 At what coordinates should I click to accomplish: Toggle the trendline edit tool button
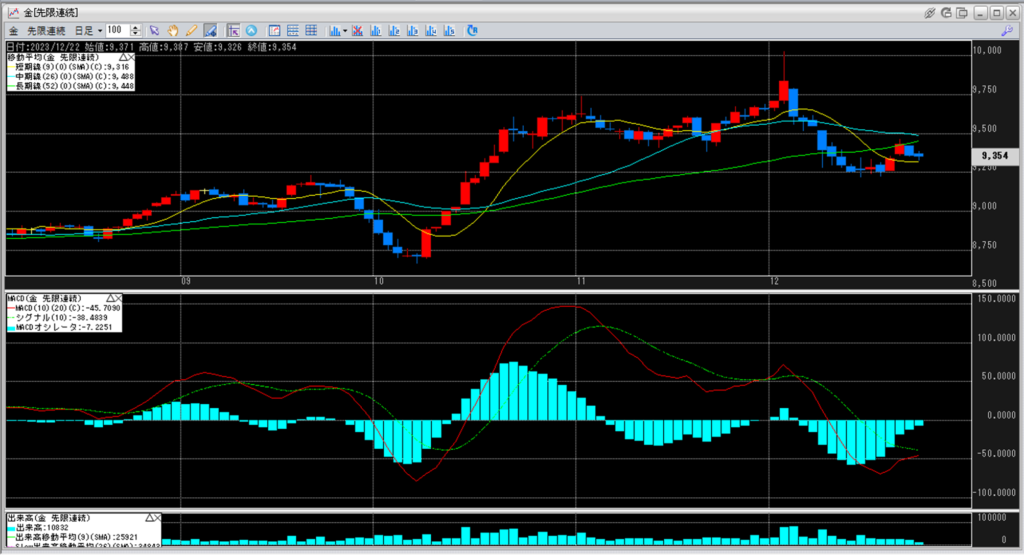210,30
